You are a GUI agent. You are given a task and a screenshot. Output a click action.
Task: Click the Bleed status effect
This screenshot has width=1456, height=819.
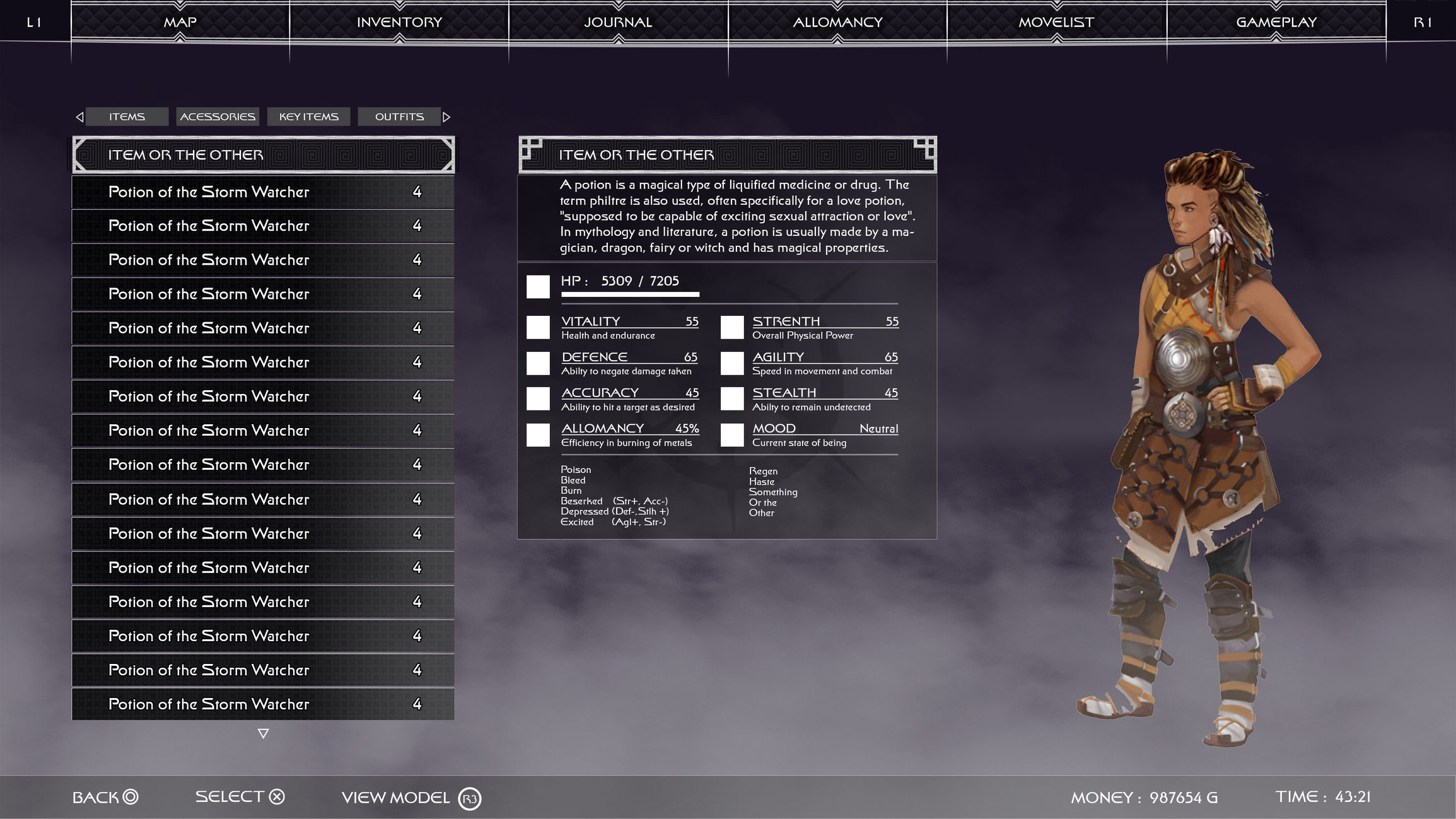573,480
